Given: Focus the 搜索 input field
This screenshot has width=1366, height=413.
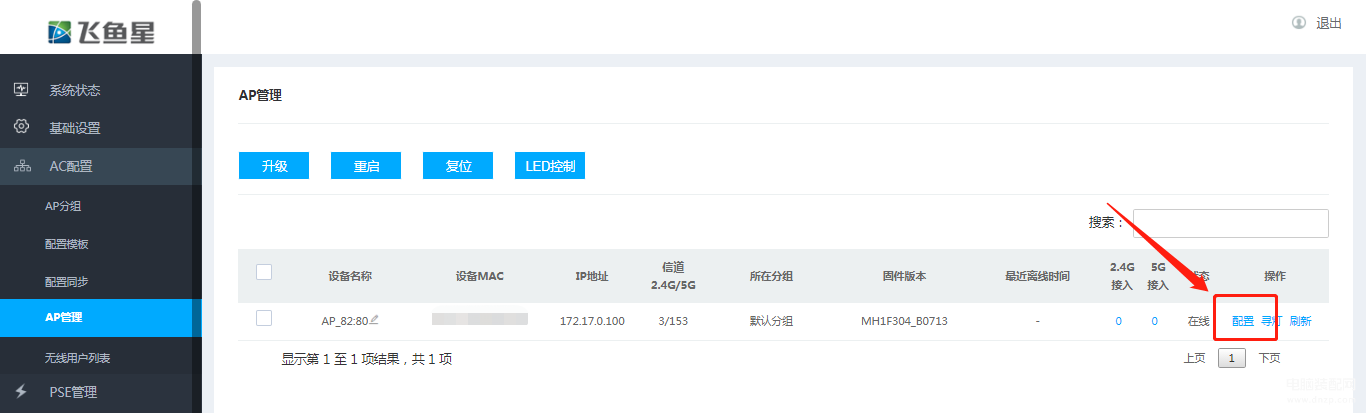Looking at the screenshot, I should tap(1230, 223).
